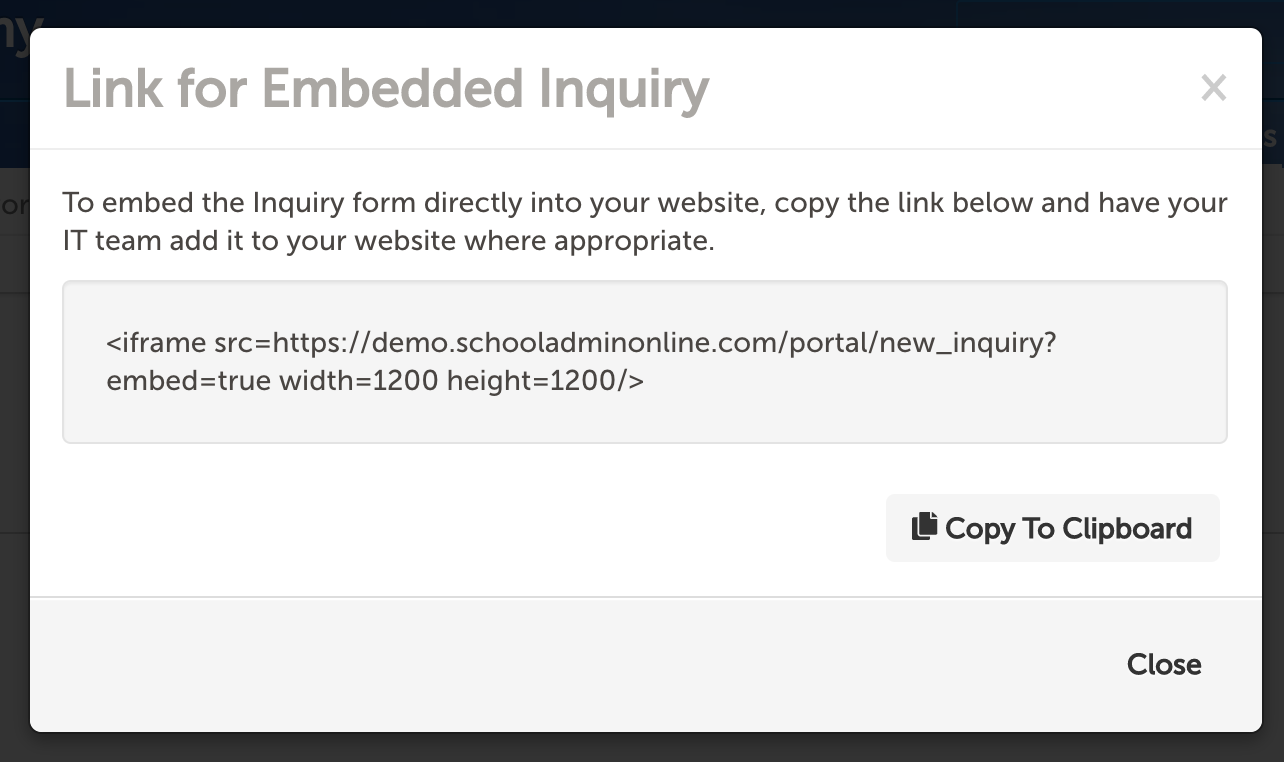Image resolution: width=1284 pixels, height=762 pixels.
Task: Dismiss dialog with the X icon
Action: (1213, 88)
